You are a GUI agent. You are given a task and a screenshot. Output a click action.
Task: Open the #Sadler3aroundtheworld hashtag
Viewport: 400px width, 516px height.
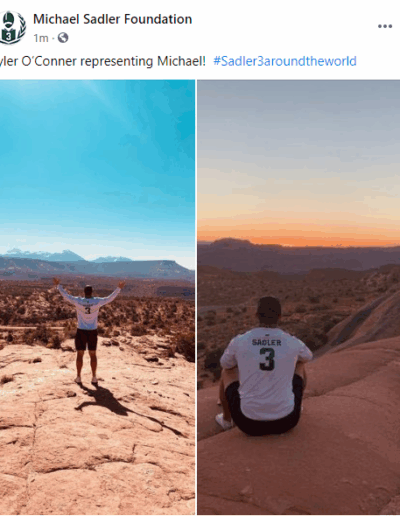point(285,61)
